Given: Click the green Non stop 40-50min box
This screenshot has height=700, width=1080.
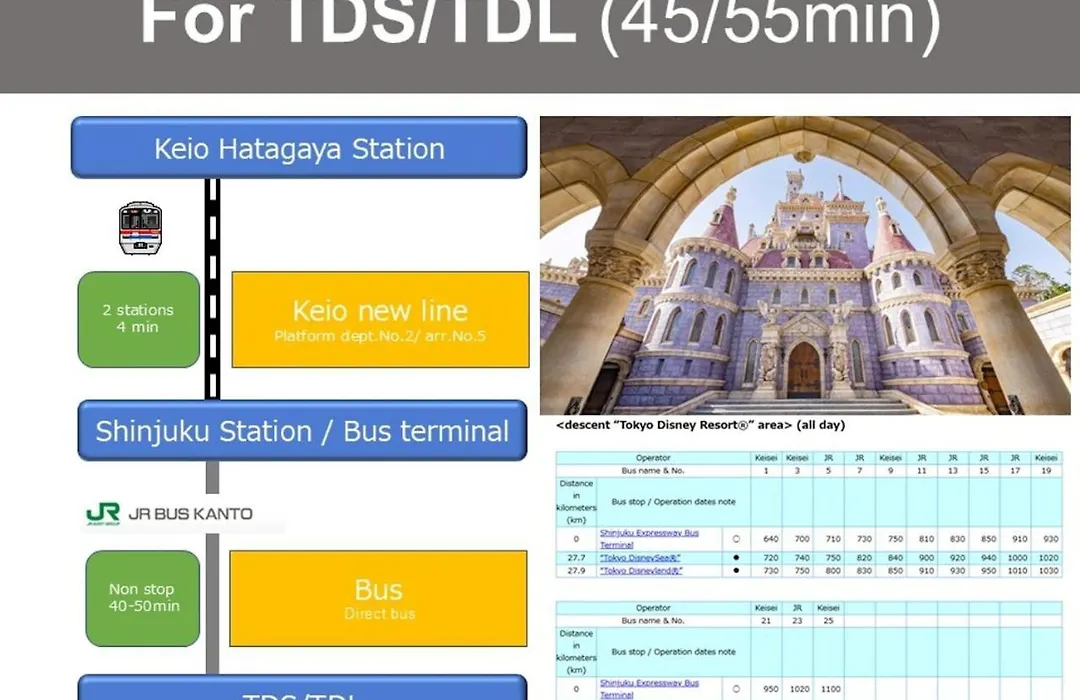Looking at the screenshot, I should click(x=143, y=598).
